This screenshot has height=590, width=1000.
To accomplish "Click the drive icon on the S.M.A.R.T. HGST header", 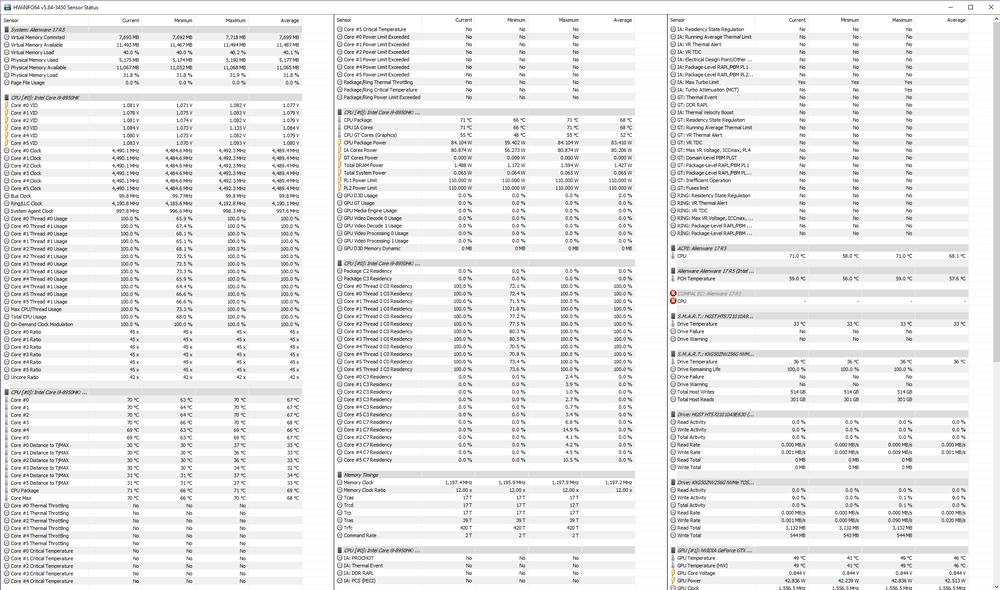I will click(673, 315).
